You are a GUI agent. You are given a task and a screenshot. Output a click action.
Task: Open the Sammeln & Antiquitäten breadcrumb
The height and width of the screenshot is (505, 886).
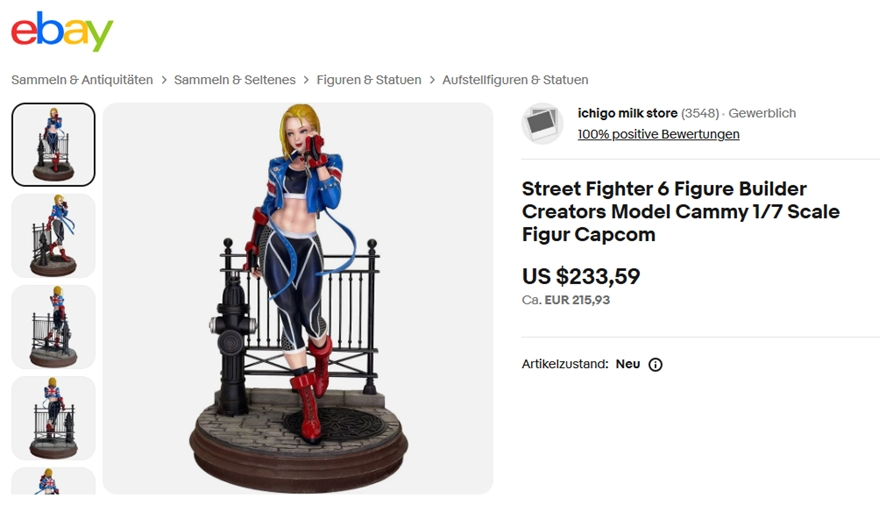pyautogui.click(x=82, y=80)
